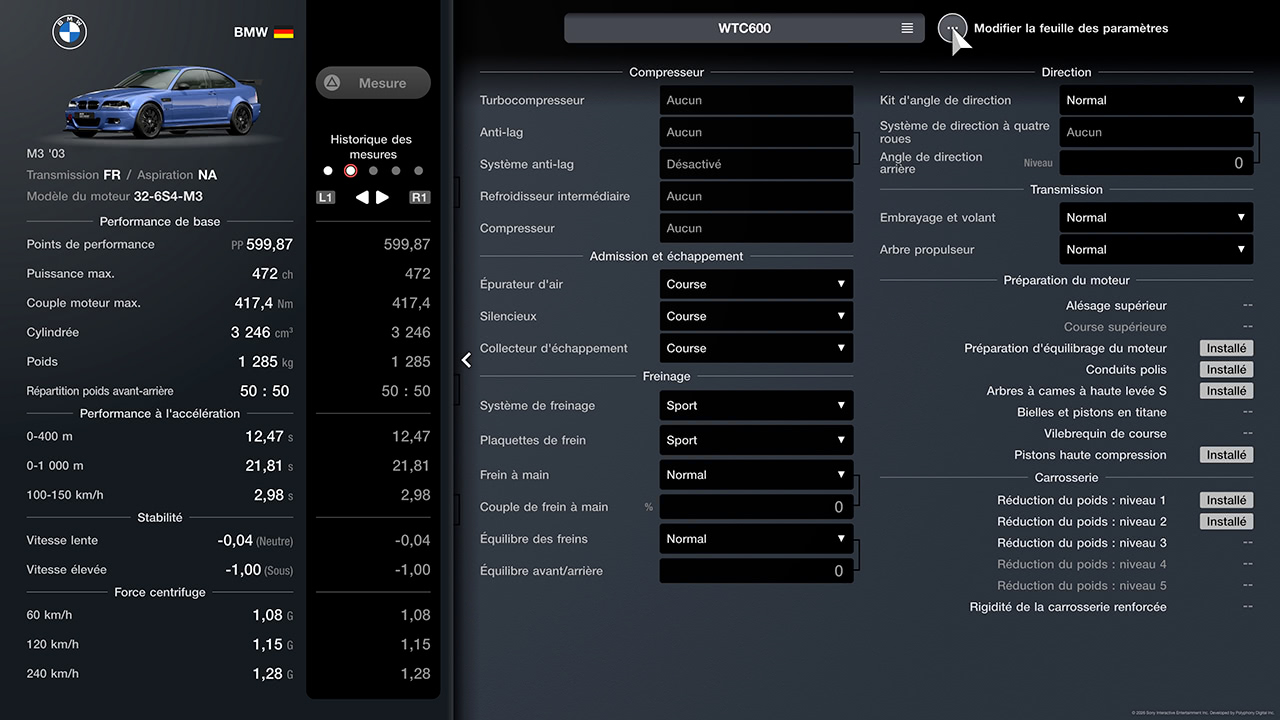The height and width of the screenshot is (720, 1280).
Task: Expand the Épurateur d'air dropdown
Action: pos(756,284)
